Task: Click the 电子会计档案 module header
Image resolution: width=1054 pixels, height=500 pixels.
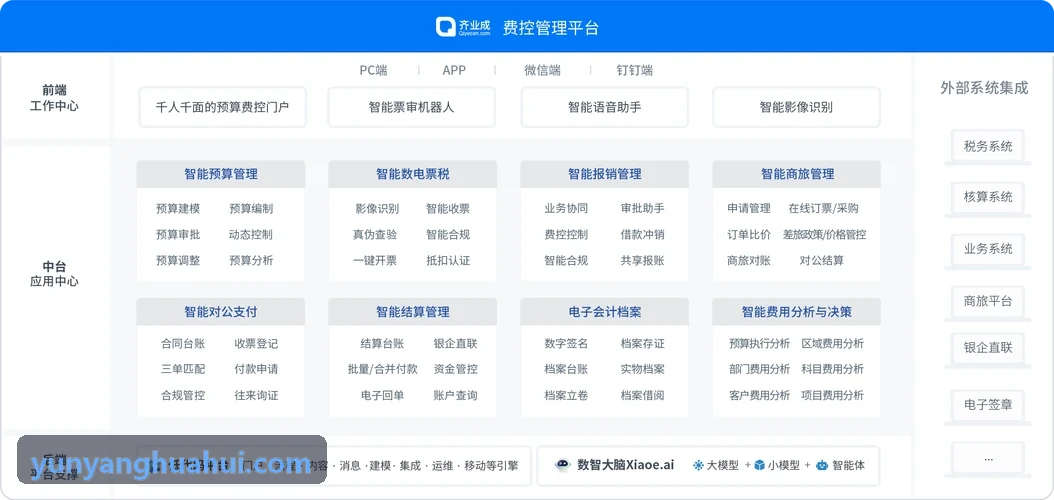Action: [x=604, y=312]
